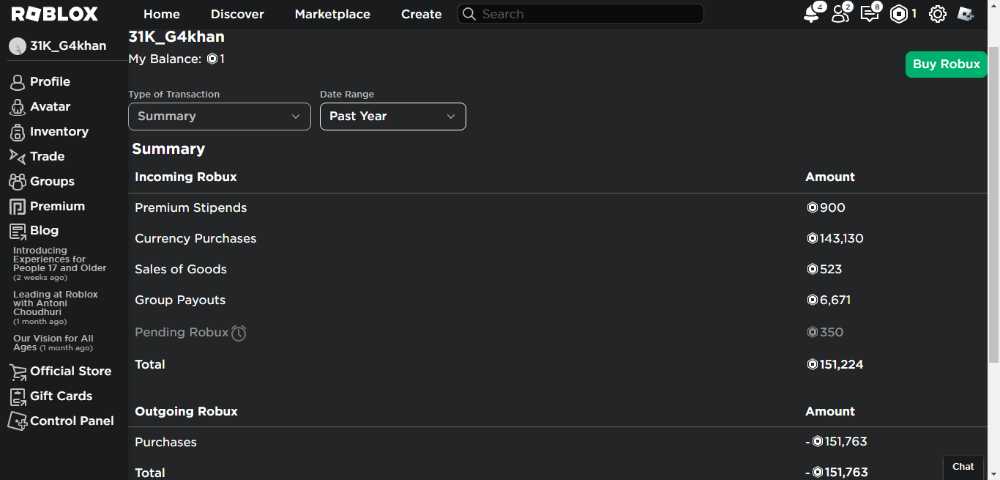
Task: Open the Blog sidebar link
Action: click(x=44, y=231)
